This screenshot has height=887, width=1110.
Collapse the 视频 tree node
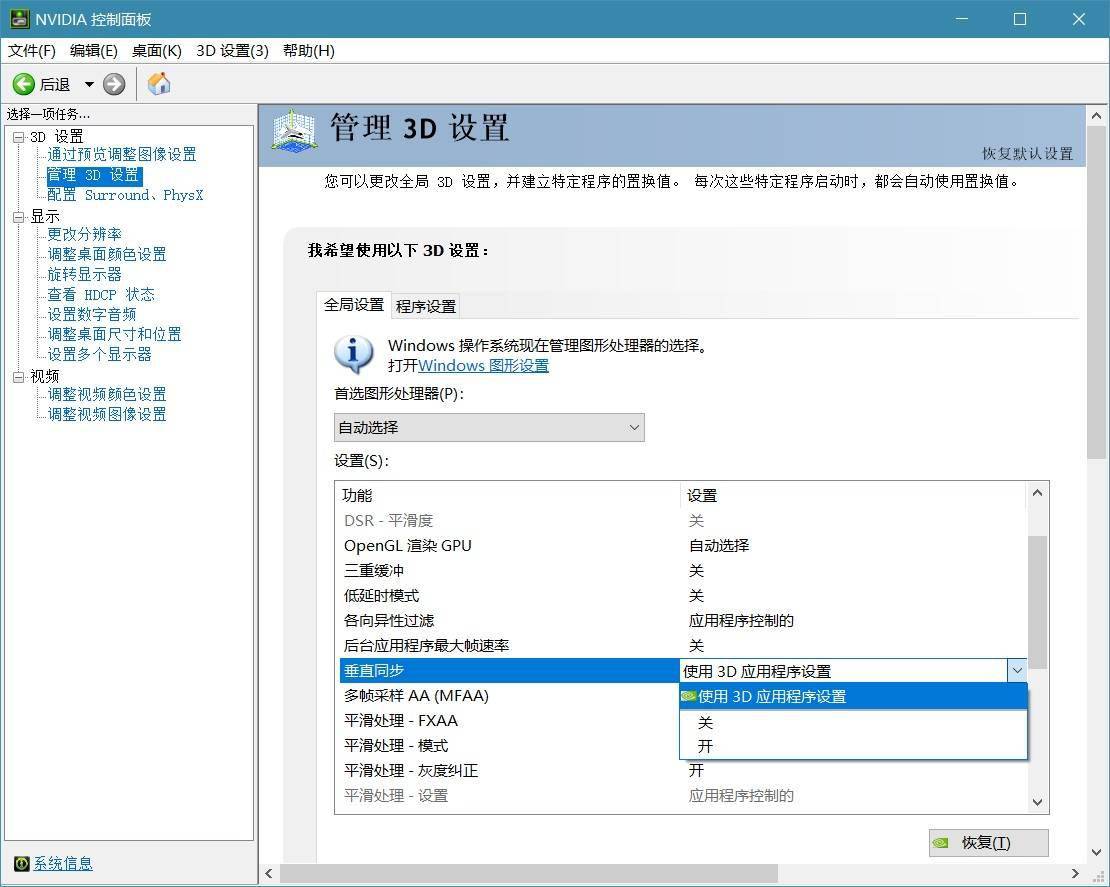click(x=19, y=377)
